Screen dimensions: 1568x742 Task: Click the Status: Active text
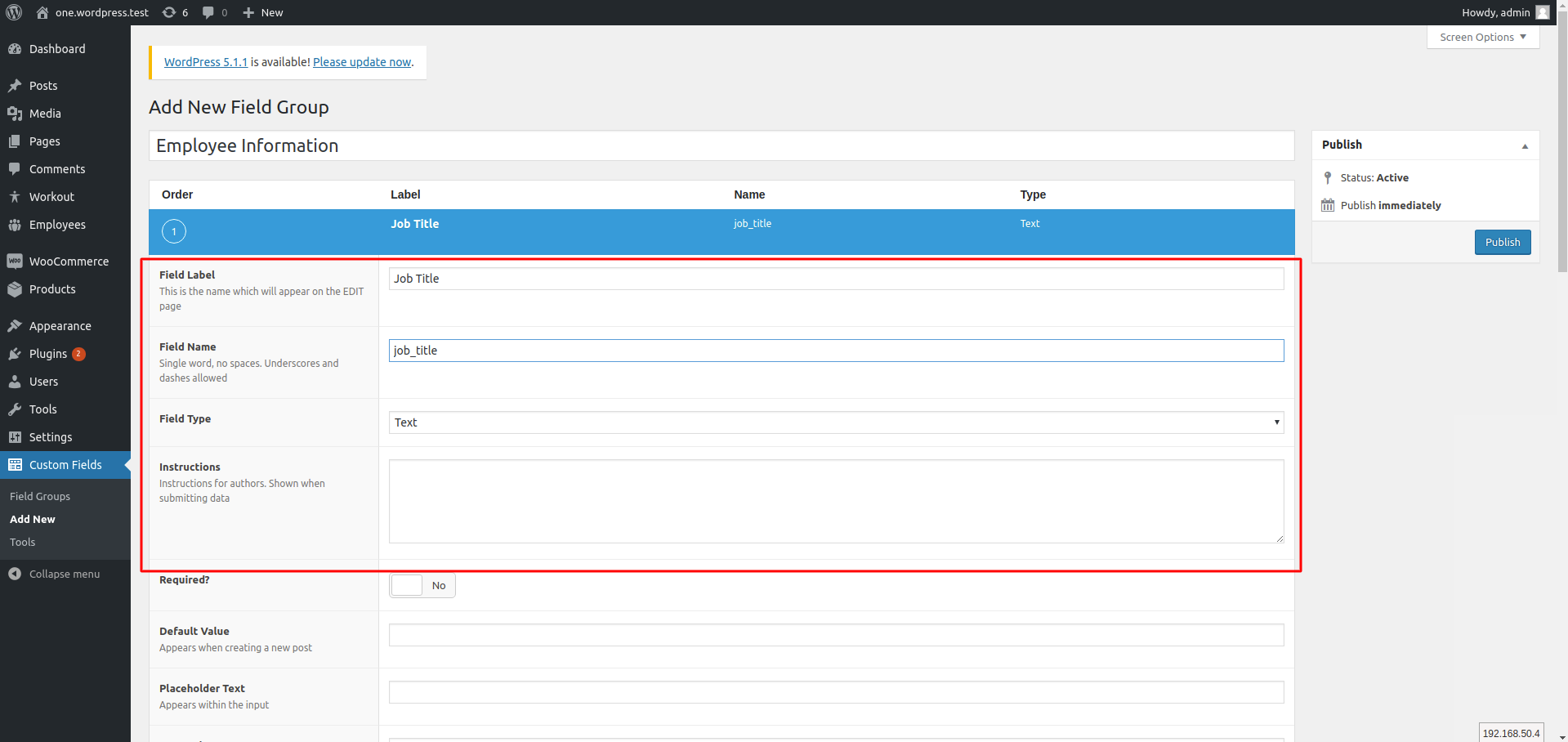pyautogui.click(x=1374, y=177)
